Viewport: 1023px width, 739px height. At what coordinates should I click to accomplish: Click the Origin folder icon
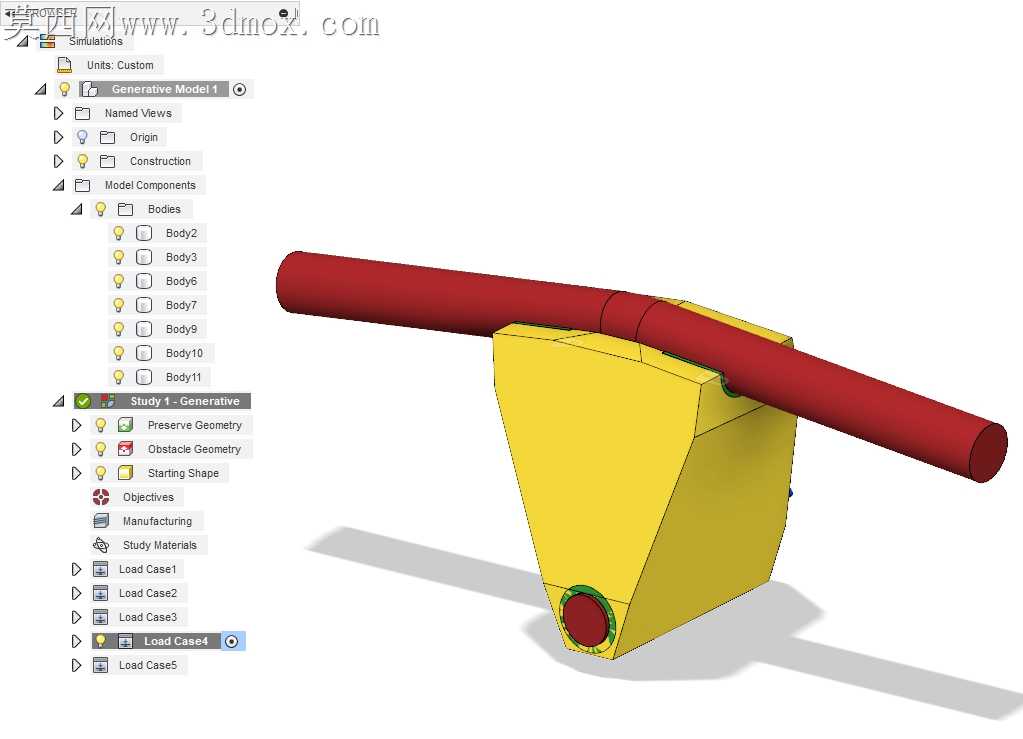tap(108, 138)
